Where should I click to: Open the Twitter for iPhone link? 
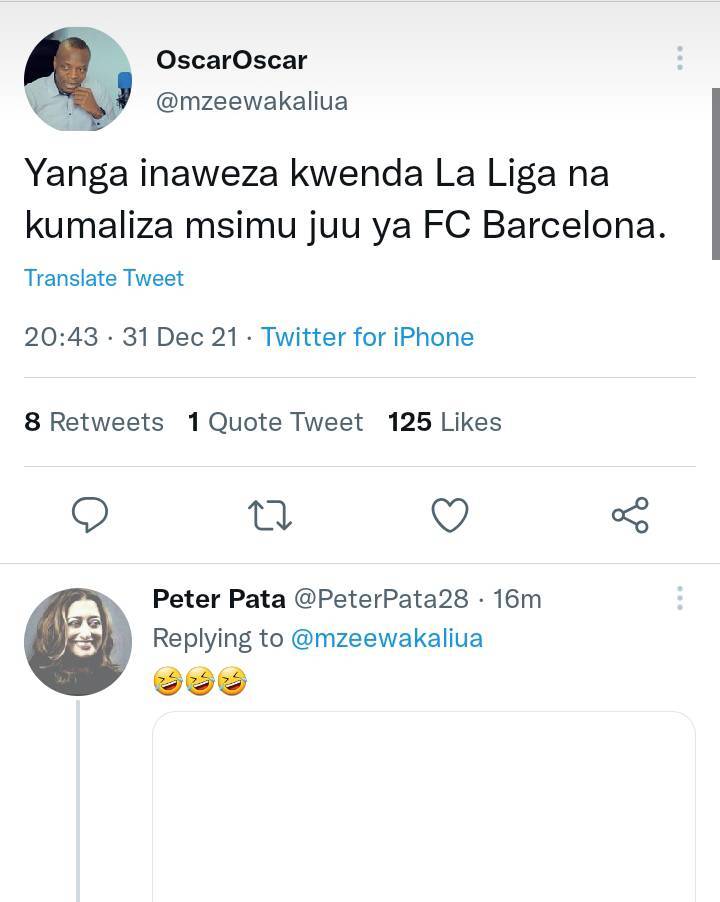coord(367,337)
